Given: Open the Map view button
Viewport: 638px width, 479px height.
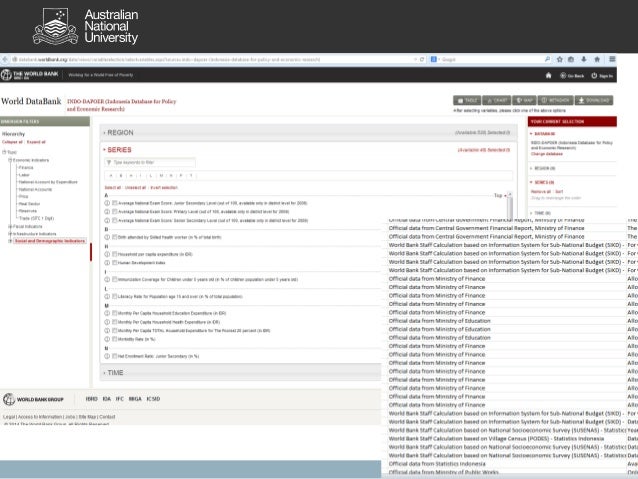Looking at the screenshot, I should [524, 101].
